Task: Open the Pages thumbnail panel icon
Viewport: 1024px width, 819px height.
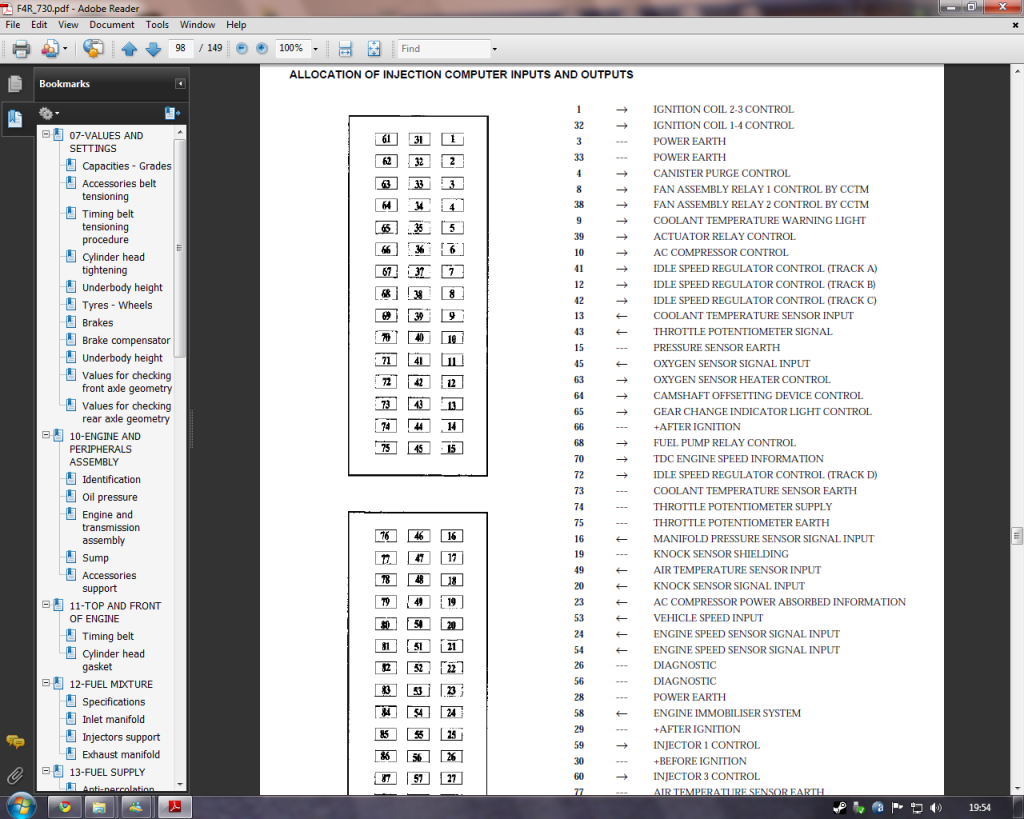Action: click(14, 84)
